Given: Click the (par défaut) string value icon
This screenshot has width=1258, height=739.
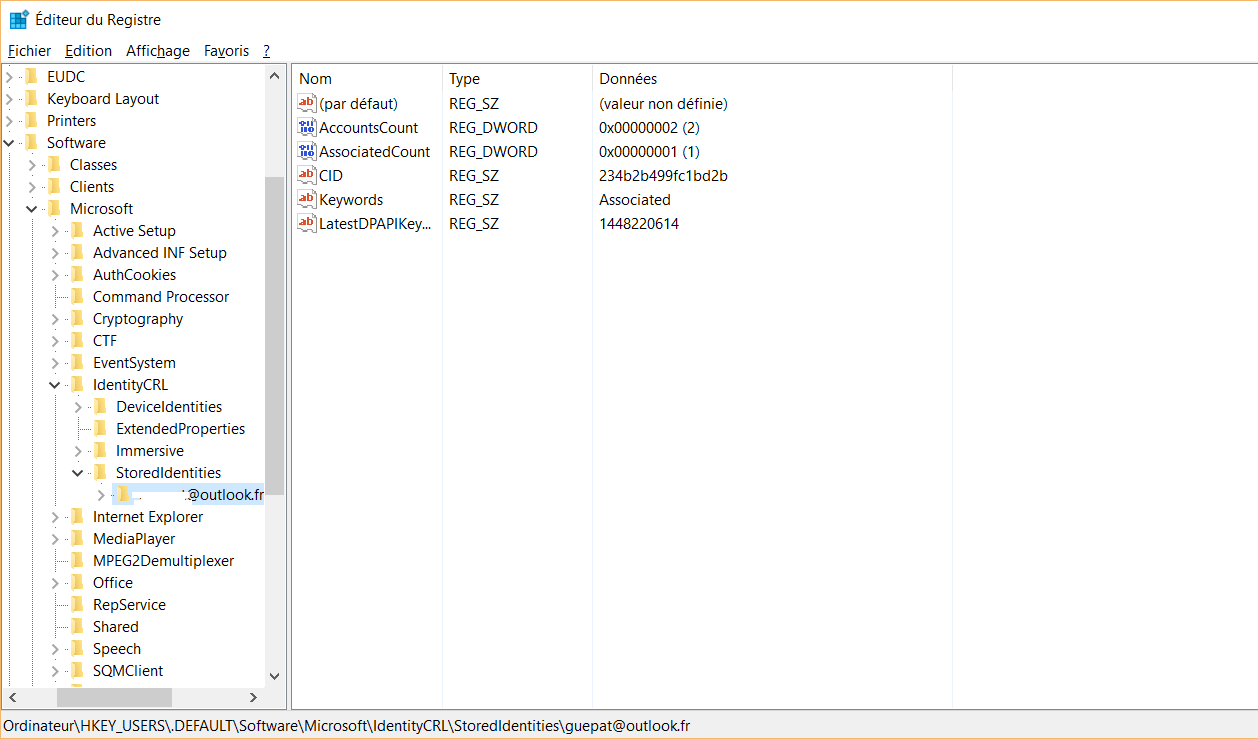Looking at the screenshot, I should click(307, 103).
